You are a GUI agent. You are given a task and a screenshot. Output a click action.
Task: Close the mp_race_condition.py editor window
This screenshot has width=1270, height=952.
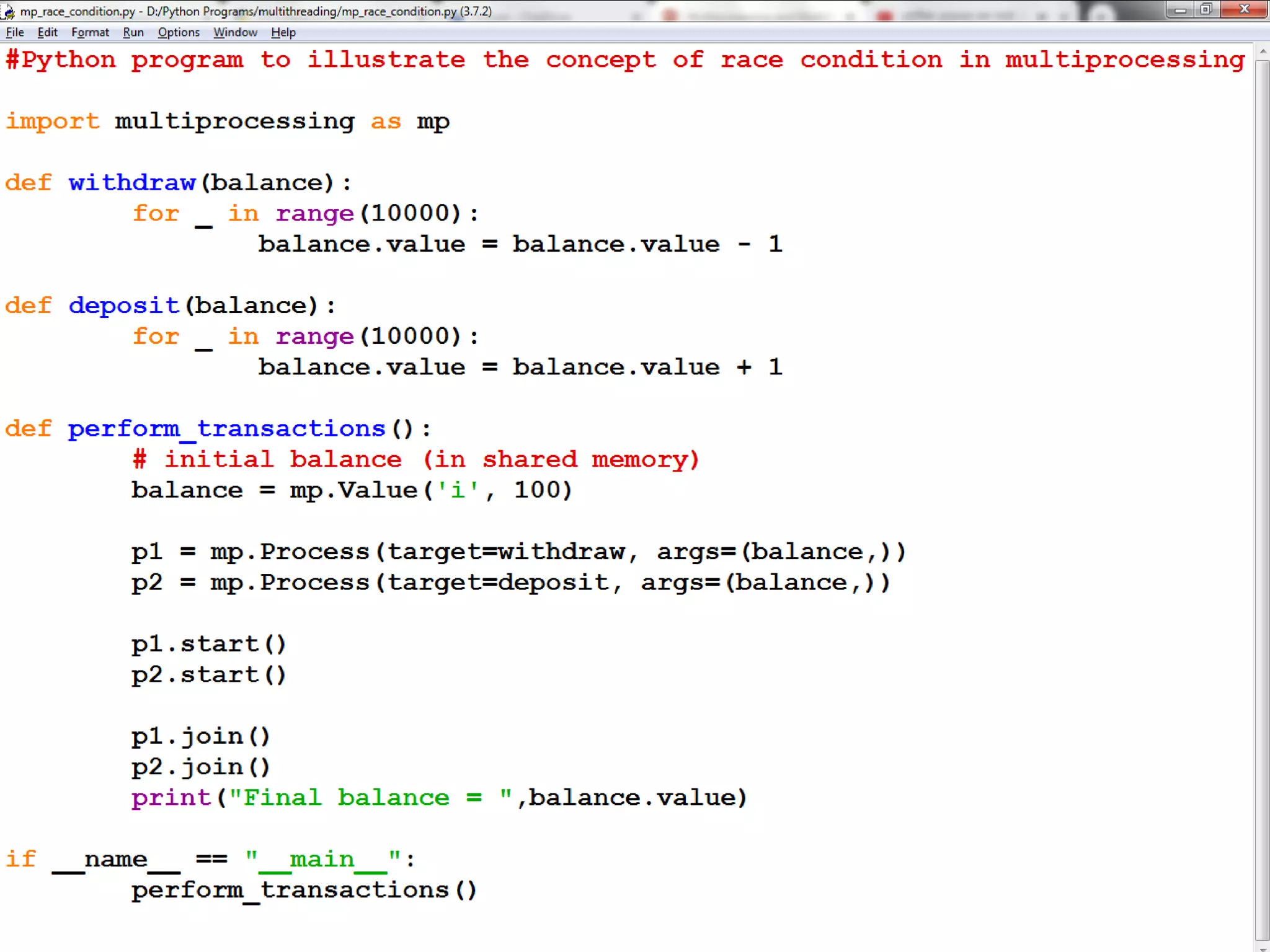[x=1243, y=10]
